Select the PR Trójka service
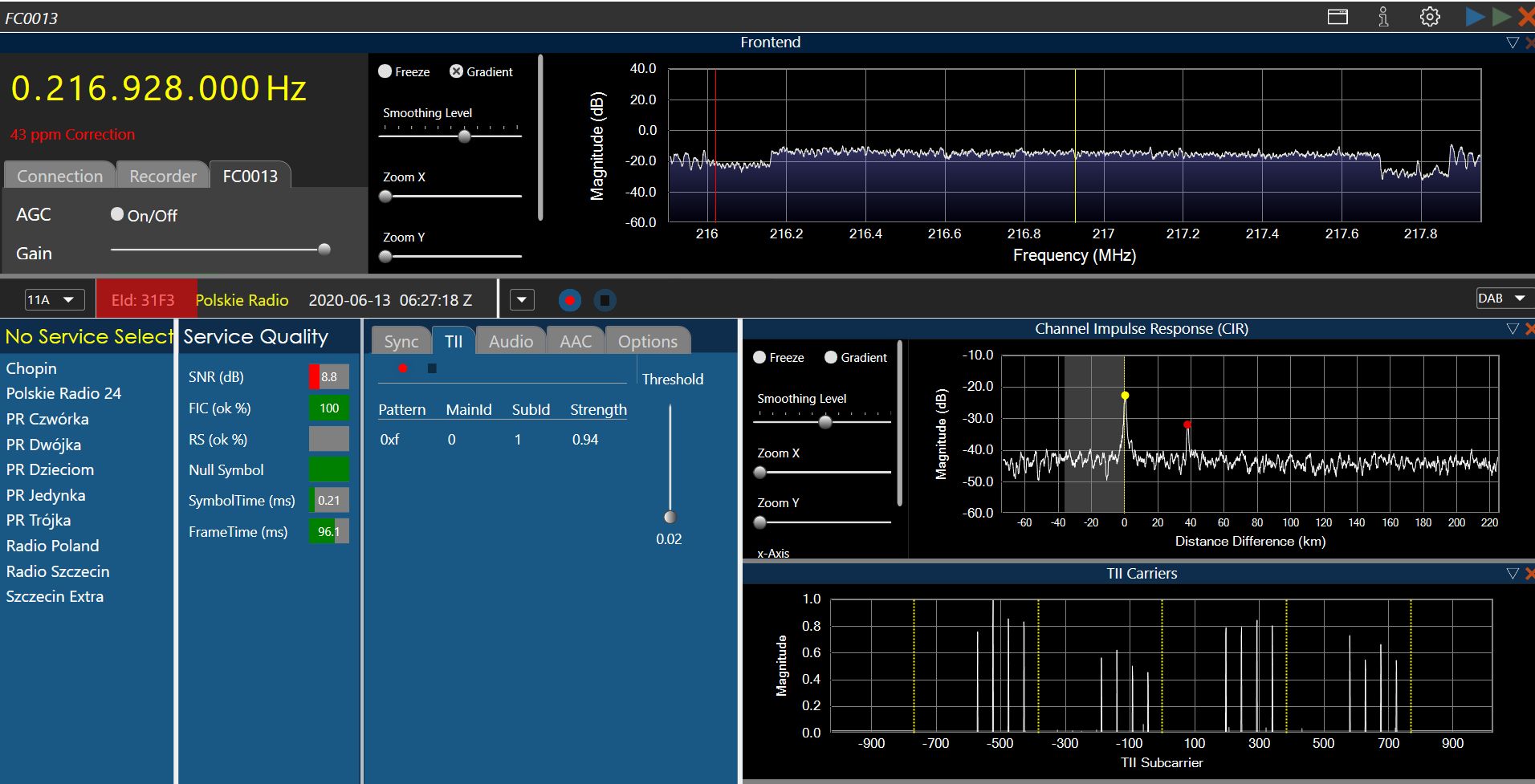The width and height of the screenshot is (1535, 784). coord(39,520)
